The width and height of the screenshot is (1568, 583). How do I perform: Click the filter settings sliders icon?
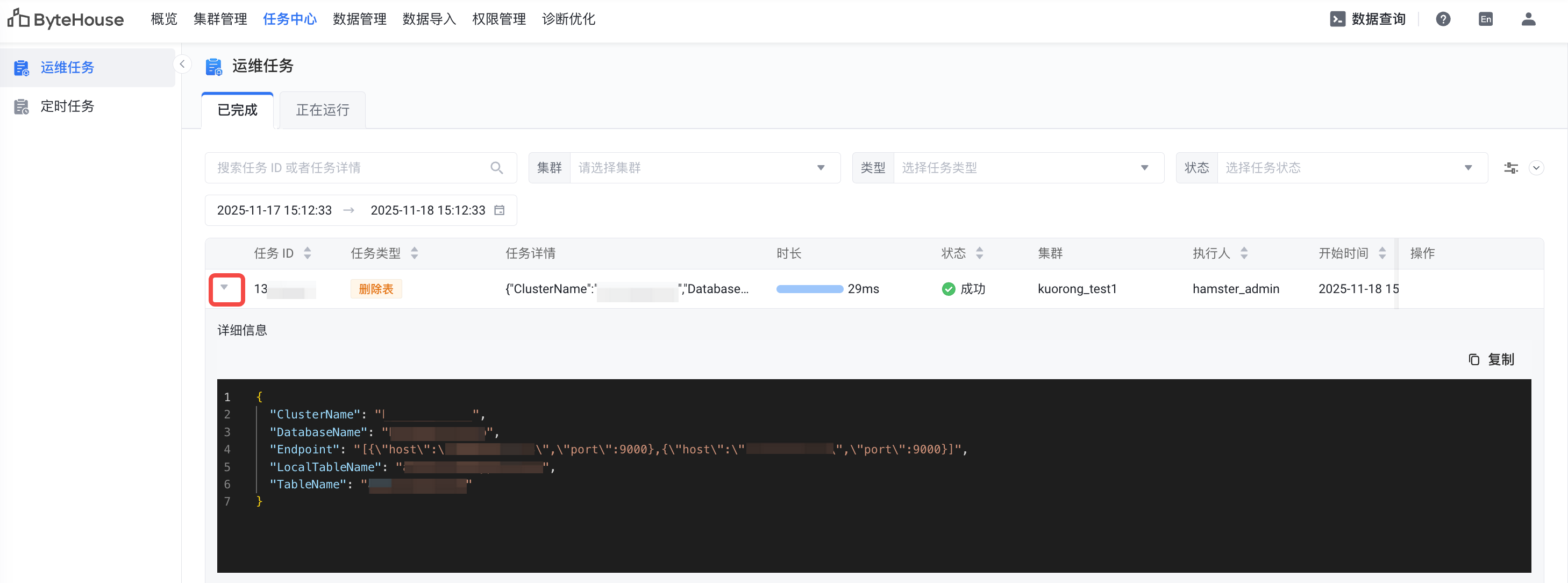click(x=1511, y=168)
